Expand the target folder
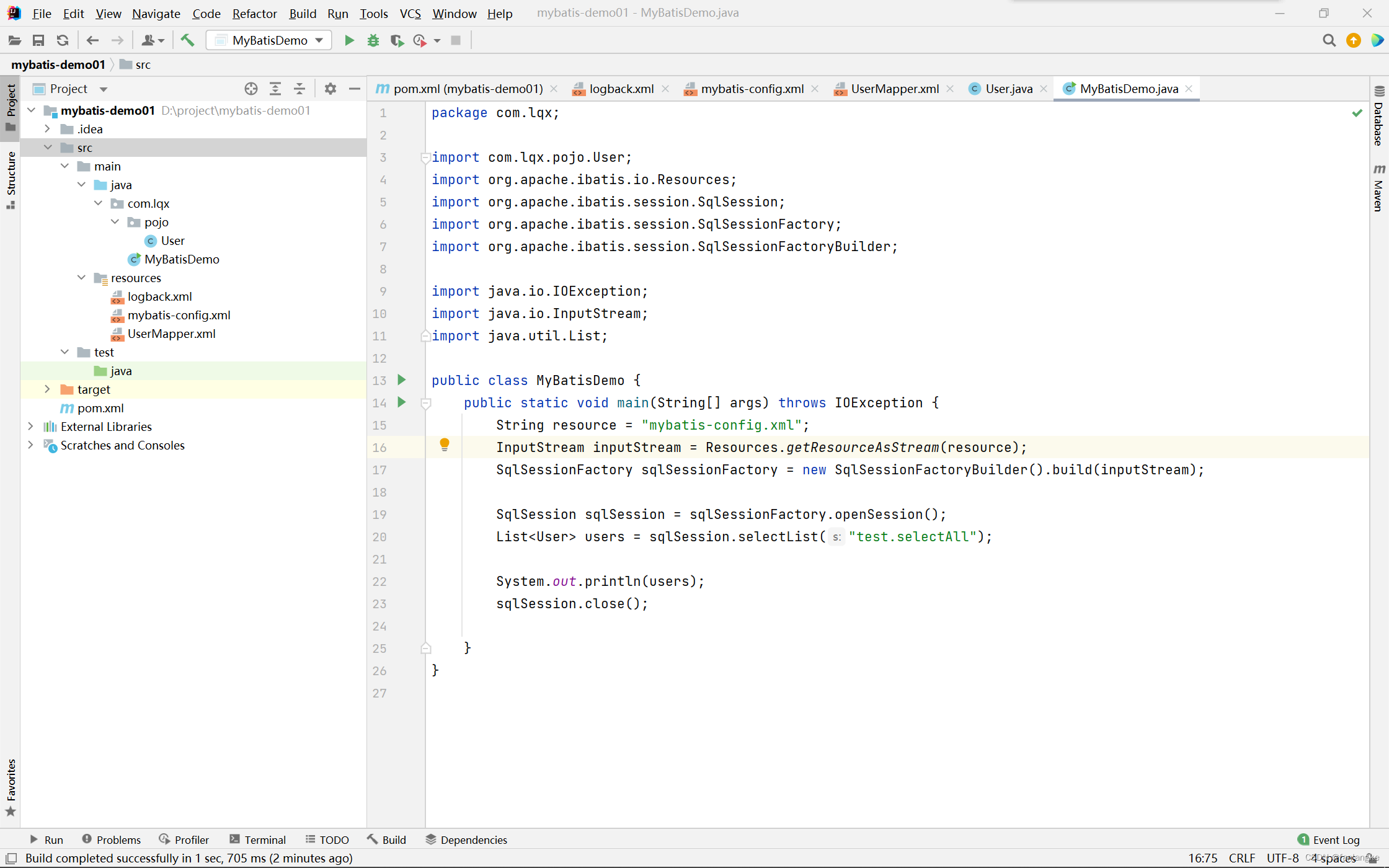The height and width of the screenshot is (868, 1389). point(48,389)
